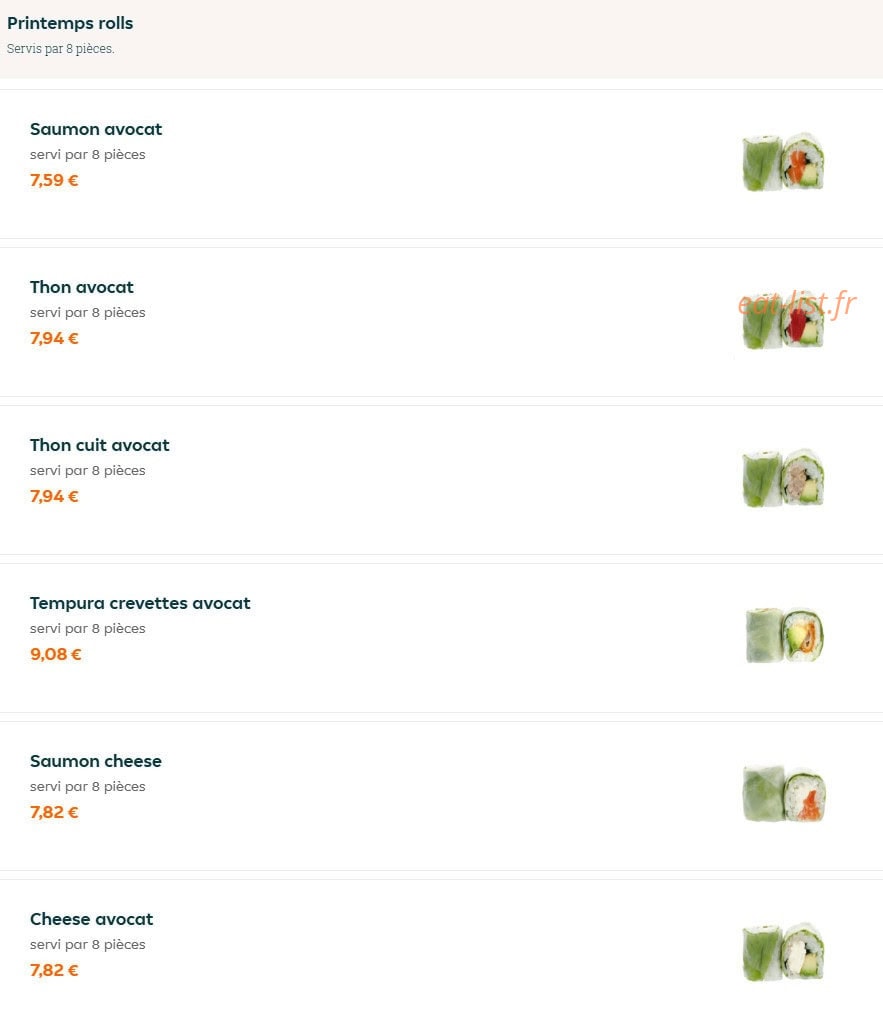Open the Cheese avocat roll image

(x=783, y=952)
